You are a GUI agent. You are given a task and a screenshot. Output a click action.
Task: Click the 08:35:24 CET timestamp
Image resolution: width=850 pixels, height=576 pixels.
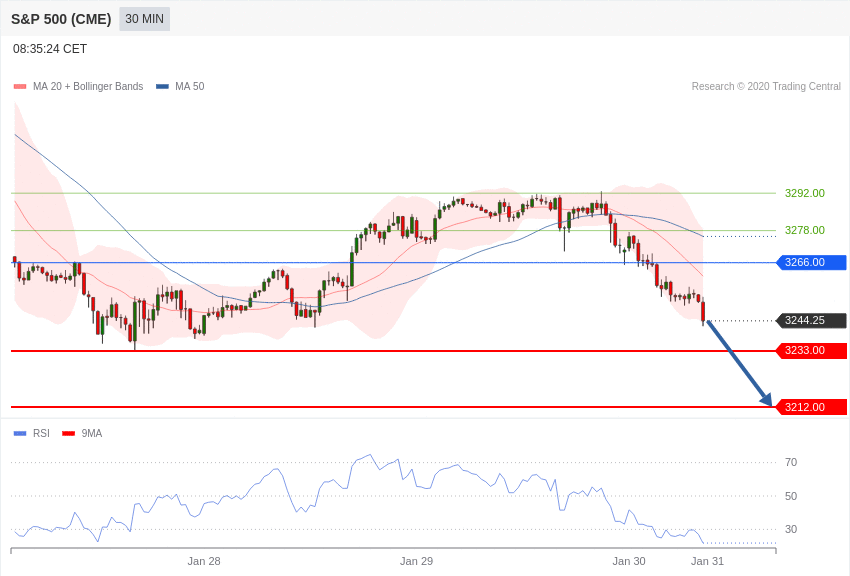pyautogui.click(x=50, y=49)
